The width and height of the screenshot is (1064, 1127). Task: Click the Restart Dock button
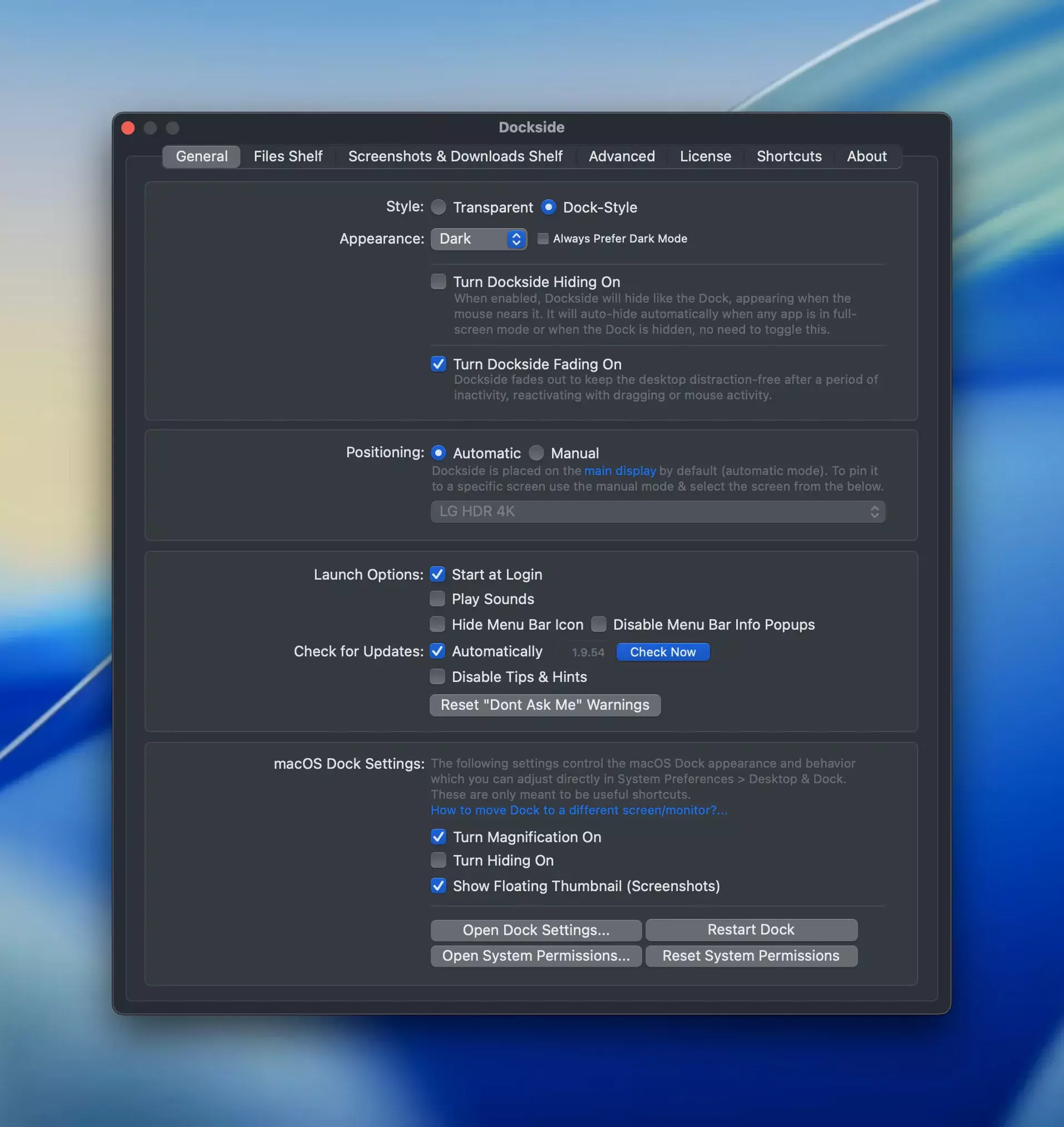(750, 930)
